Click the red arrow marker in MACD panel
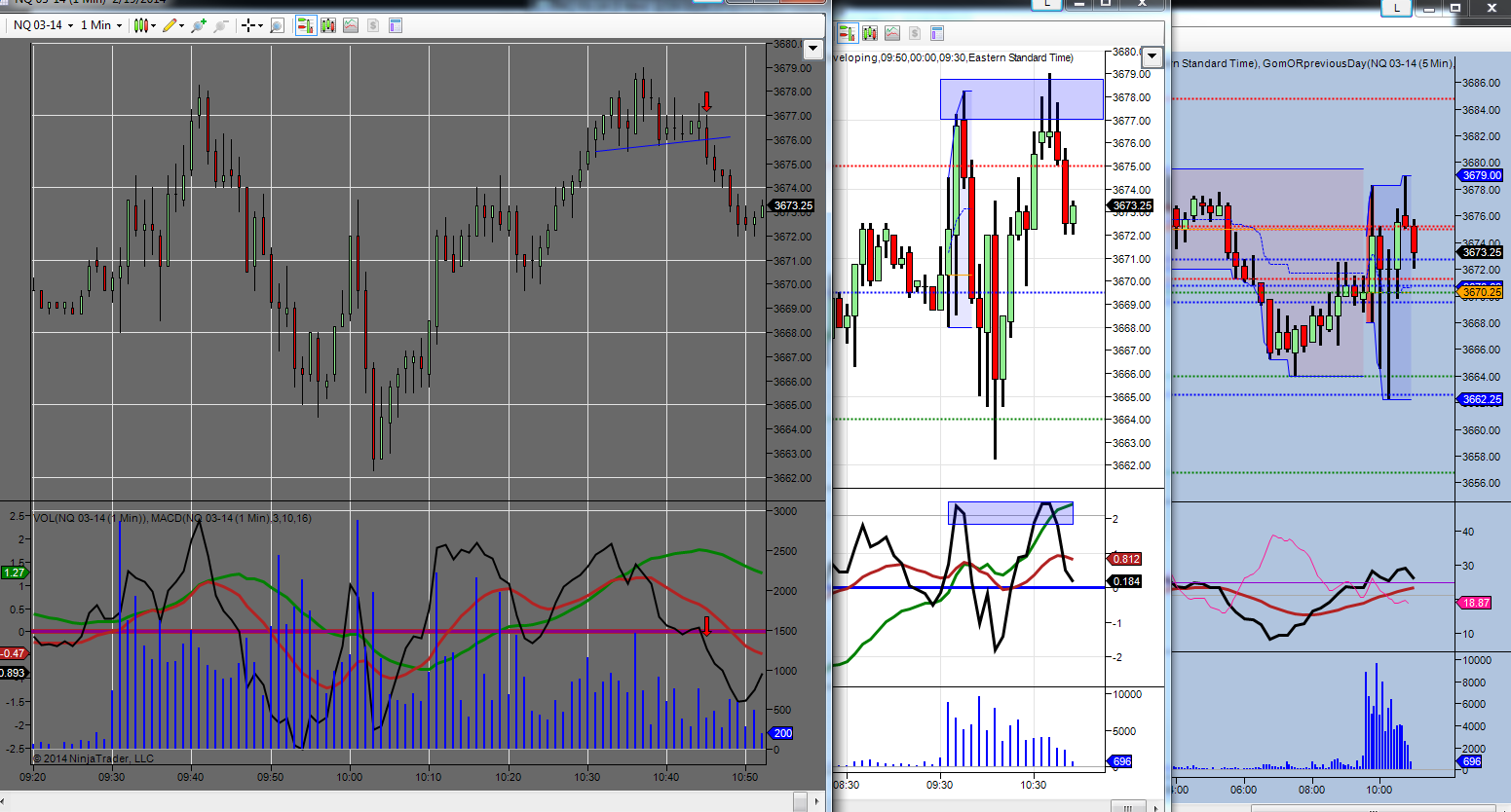The height and width of the screenshot is (812, 1511). 707,625
